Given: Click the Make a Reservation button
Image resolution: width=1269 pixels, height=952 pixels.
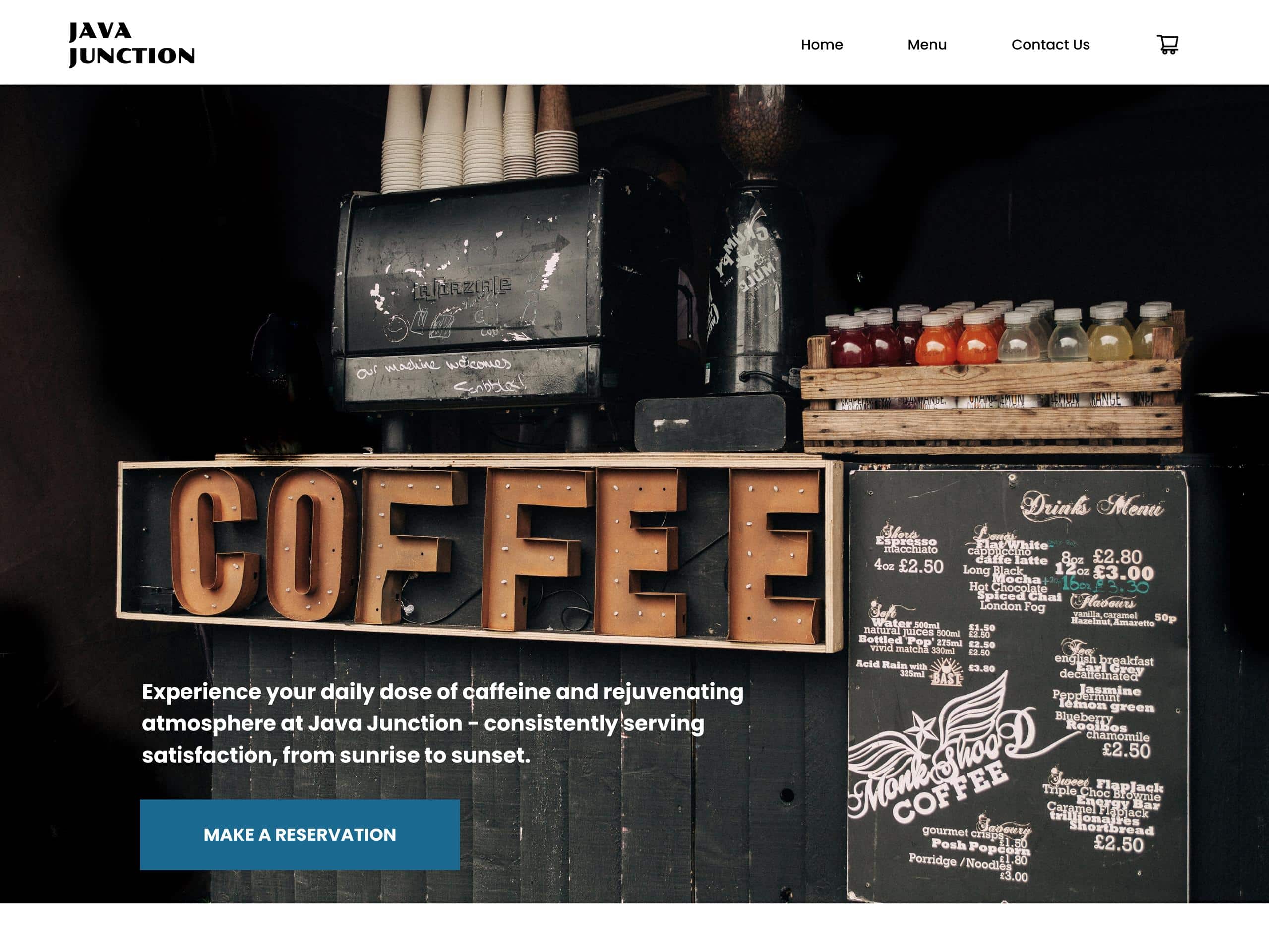Looking at the screenshot, I should (300, 834).
